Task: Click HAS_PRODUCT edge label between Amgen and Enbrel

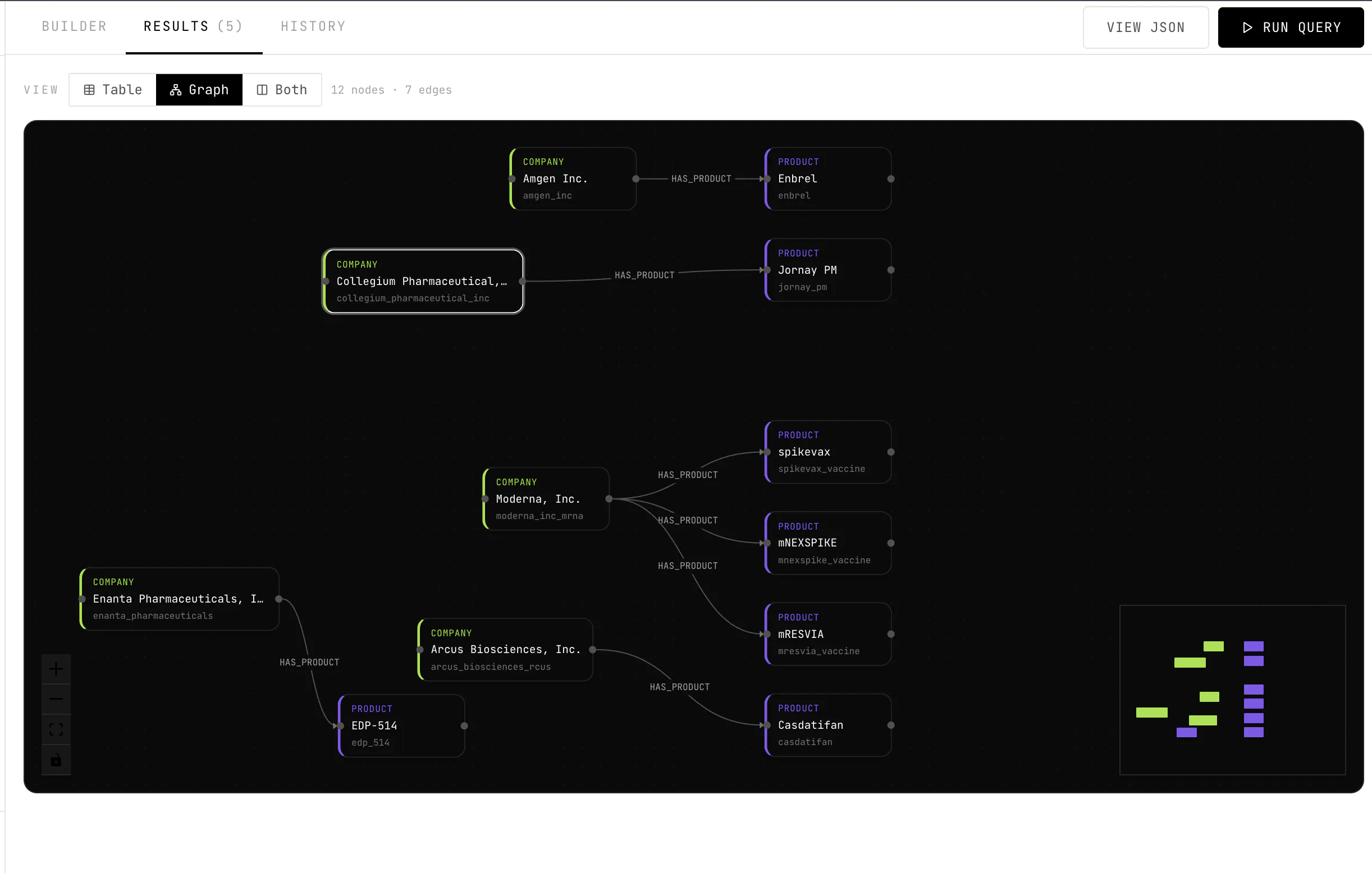Action: [701, 179]
